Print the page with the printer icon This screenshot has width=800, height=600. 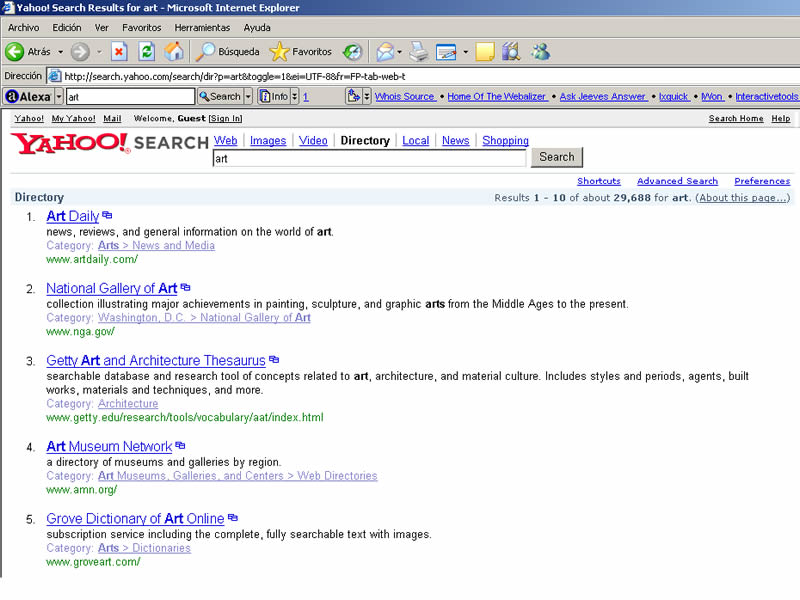[x=419, y=52]
